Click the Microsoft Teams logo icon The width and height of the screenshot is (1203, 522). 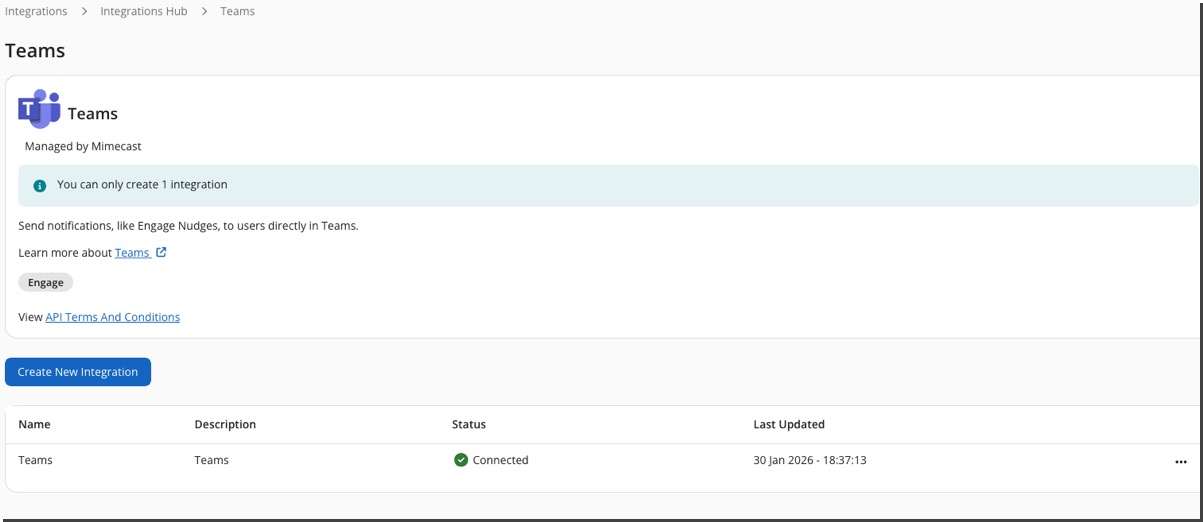pyautogui.click(x=39, y=109)
